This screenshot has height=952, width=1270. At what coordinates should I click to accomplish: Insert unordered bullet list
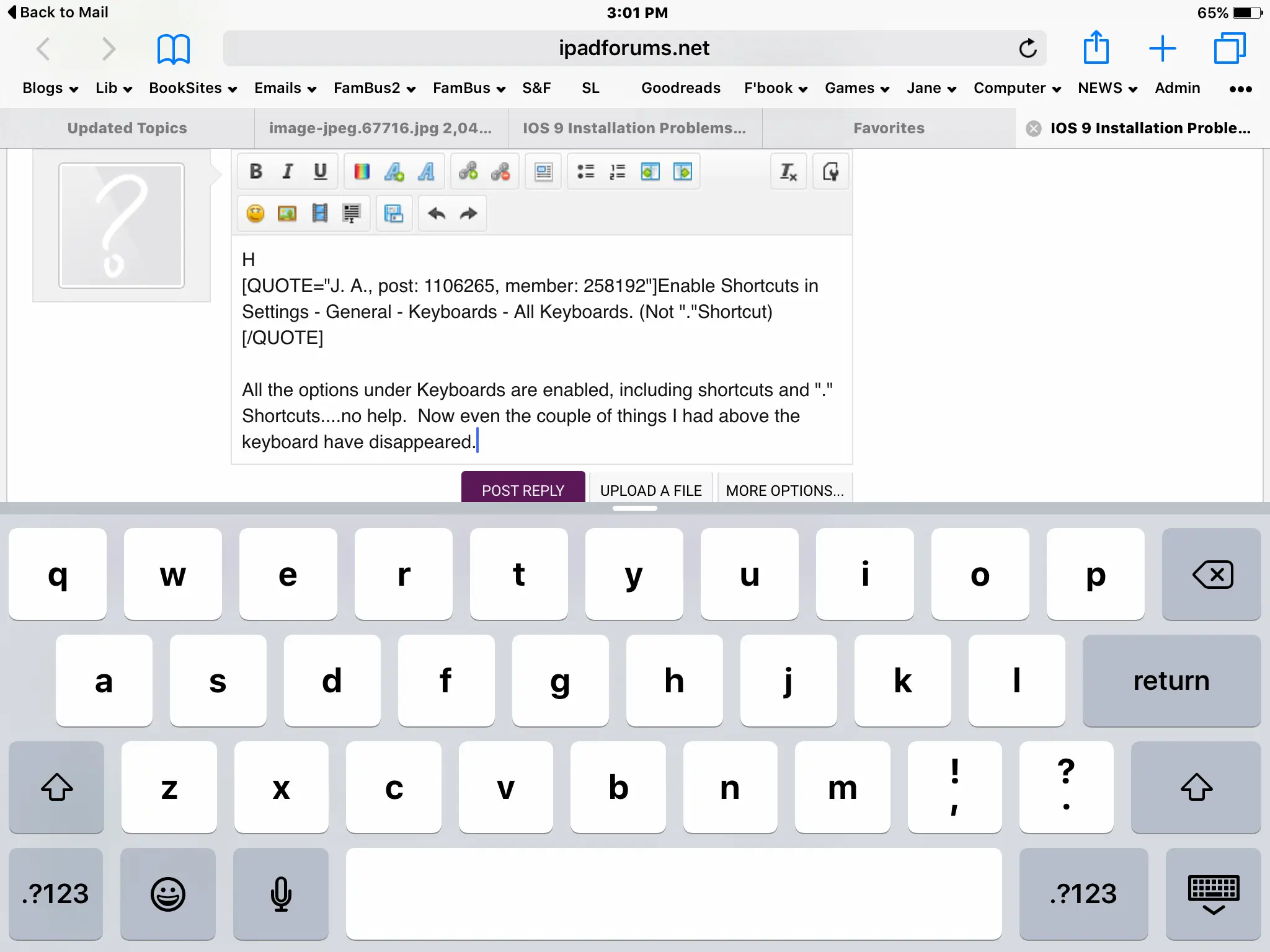click(585, 172)
